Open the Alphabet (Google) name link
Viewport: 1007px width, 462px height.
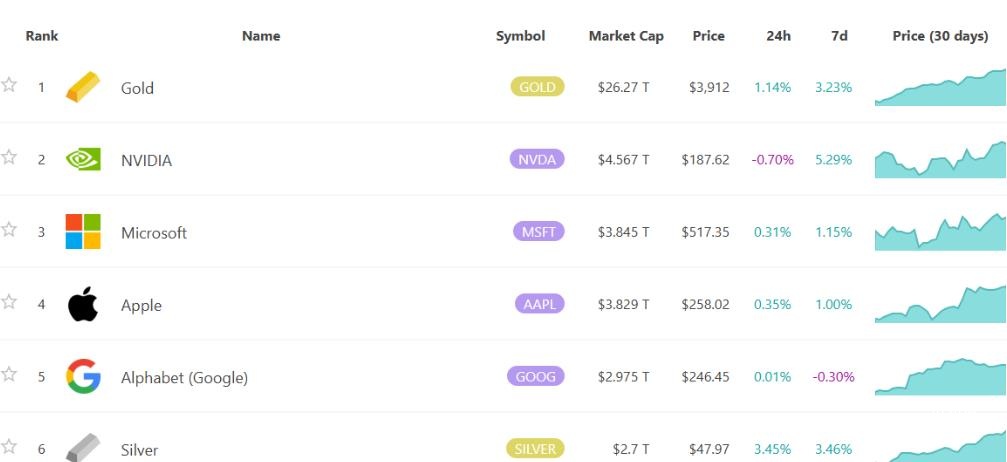pos(184,378)
